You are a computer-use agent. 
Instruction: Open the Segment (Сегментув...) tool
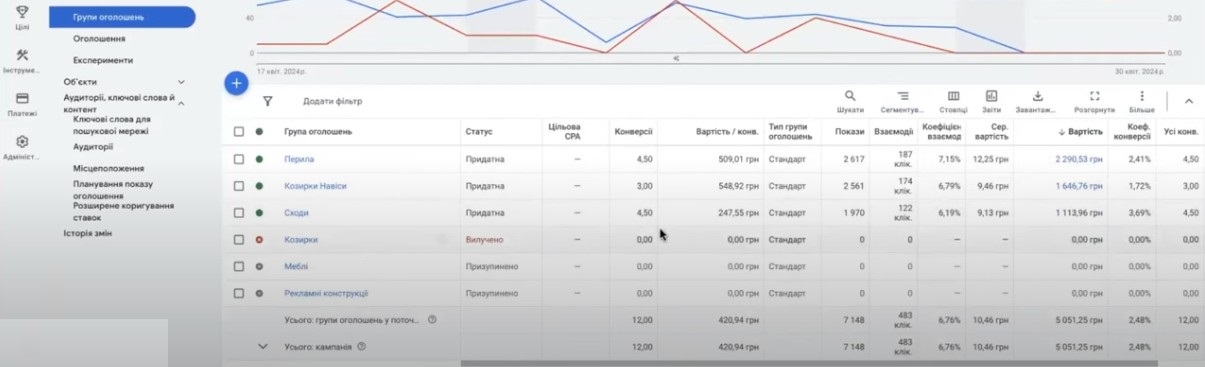902,96
